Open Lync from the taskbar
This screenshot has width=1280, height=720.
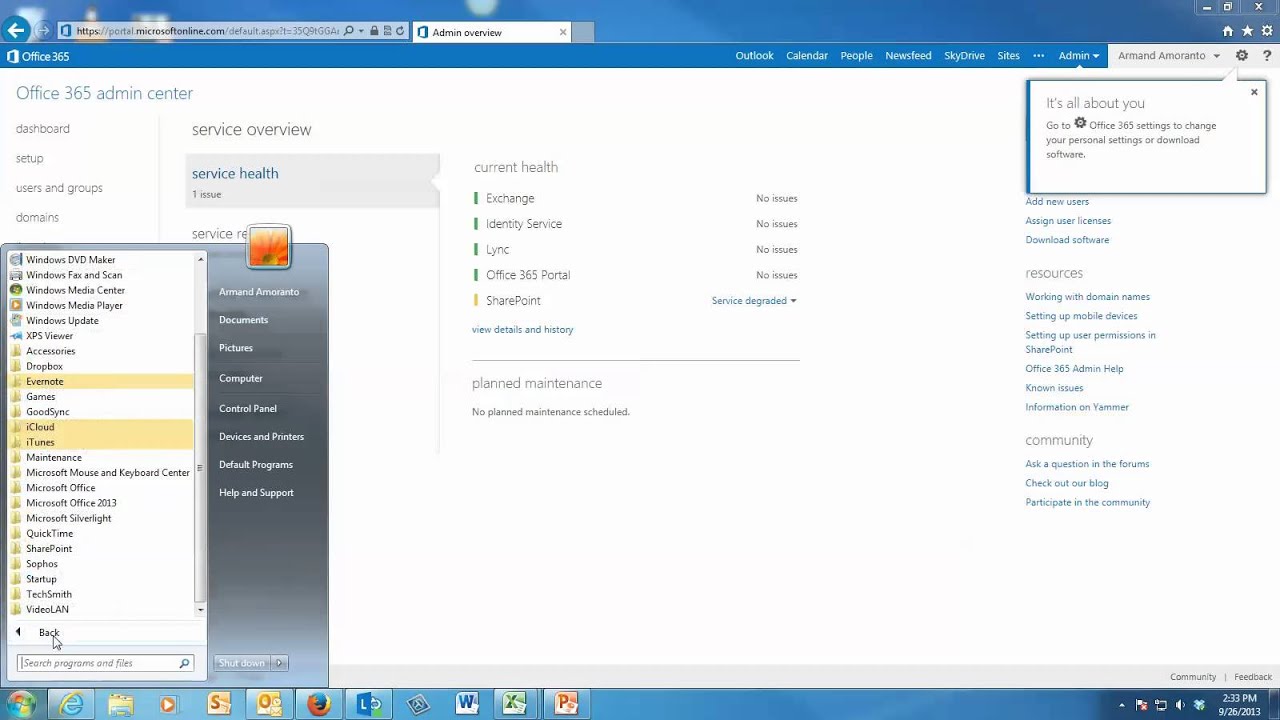point(369,704)
